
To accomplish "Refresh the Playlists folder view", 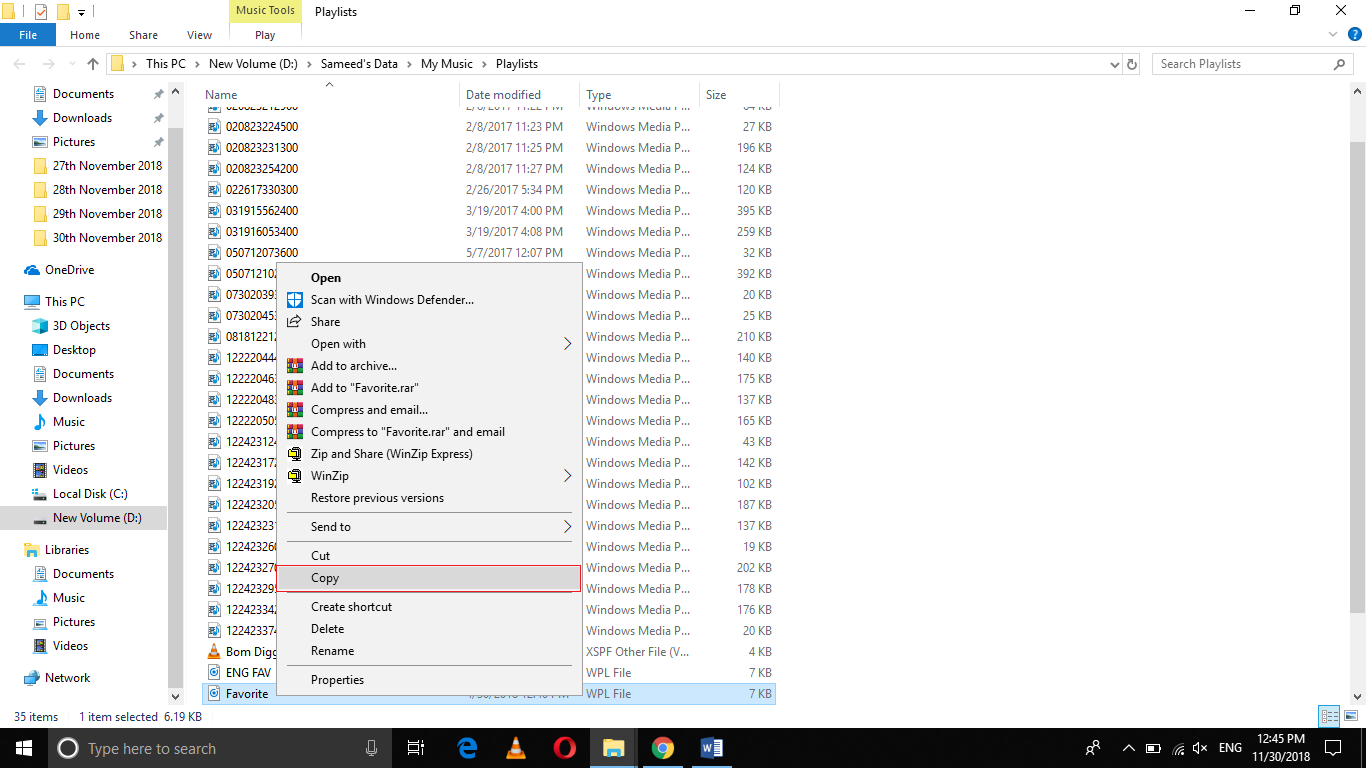I will coord(1131,63).
